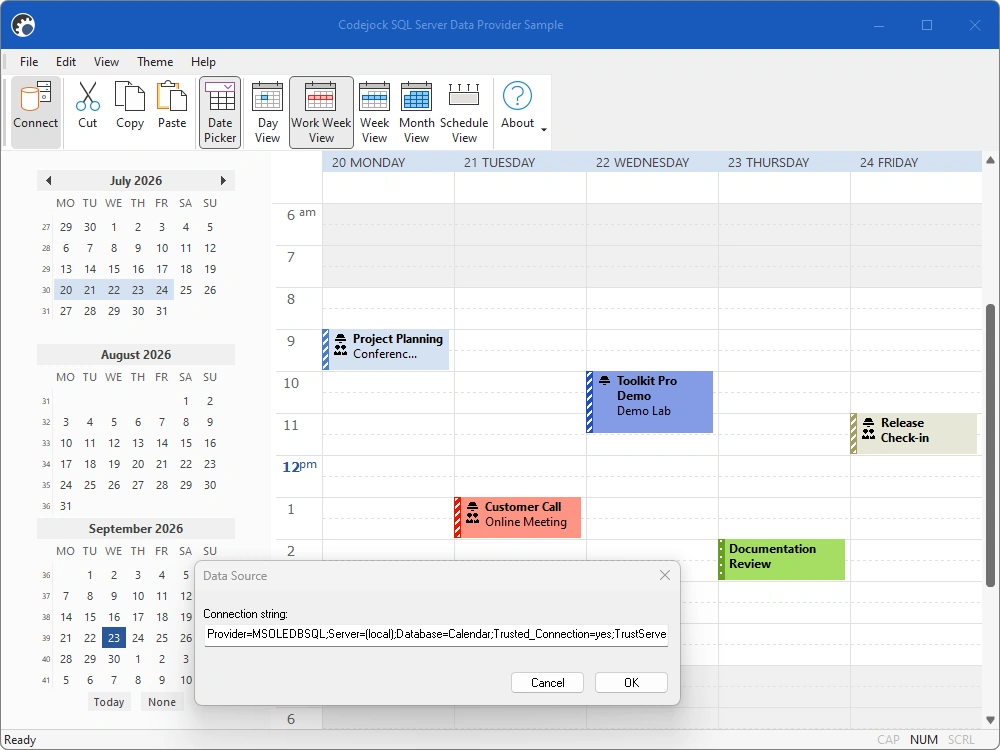This screenshot has width=1000, height=750.
Task: Click the July 2026 month header
Action: tap(136, 180)
